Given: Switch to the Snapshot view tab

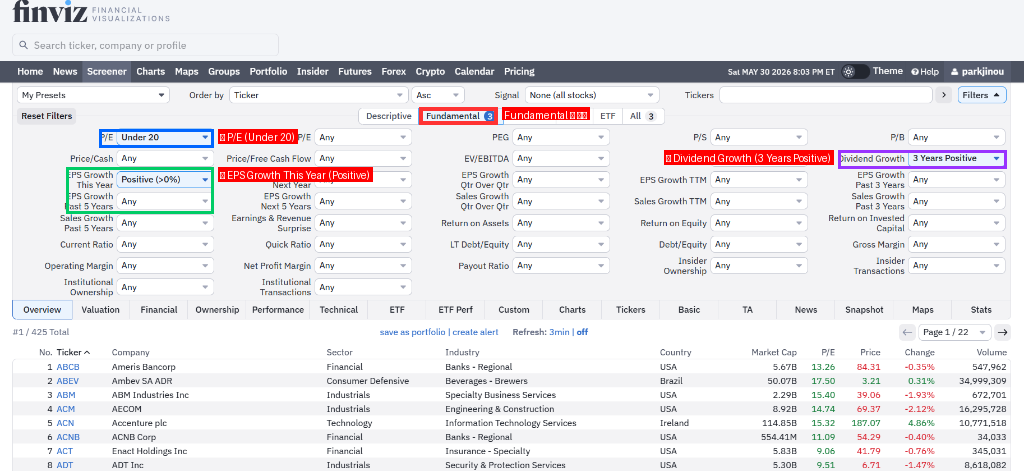Looking at the screenshot, I should pos(864,310).
